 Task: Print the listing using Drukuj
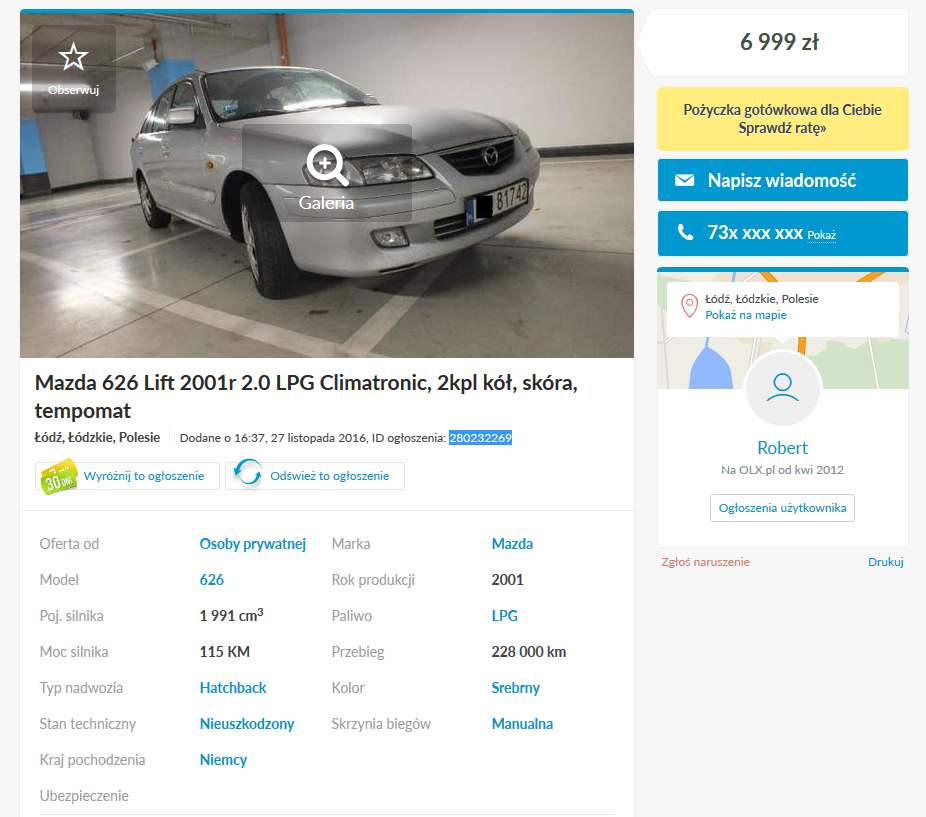coord(885,562)
